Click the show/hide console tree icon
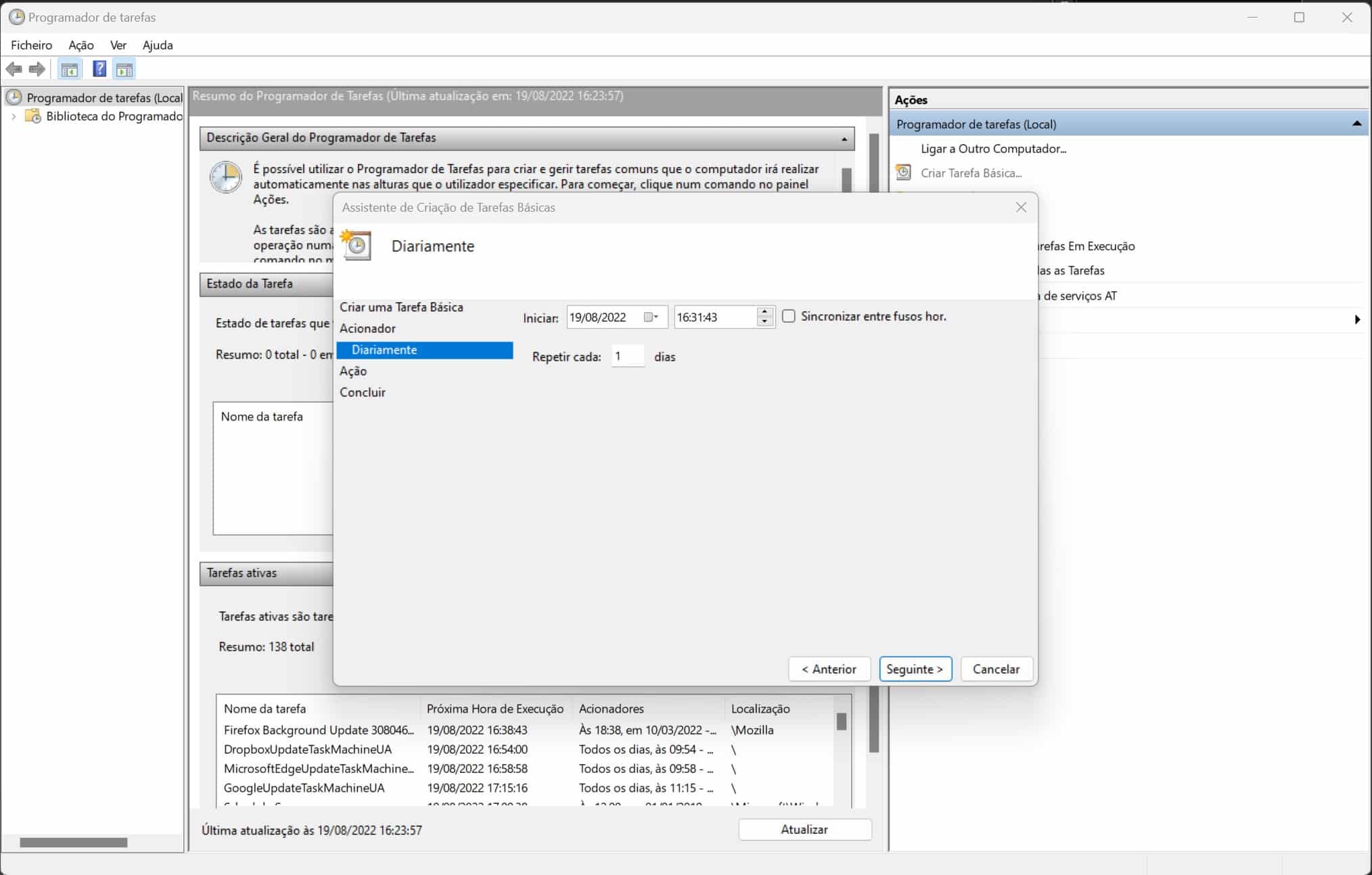The width and height of the screenshot is (1372, 875). pyautogui.click(x=69, y=69)
